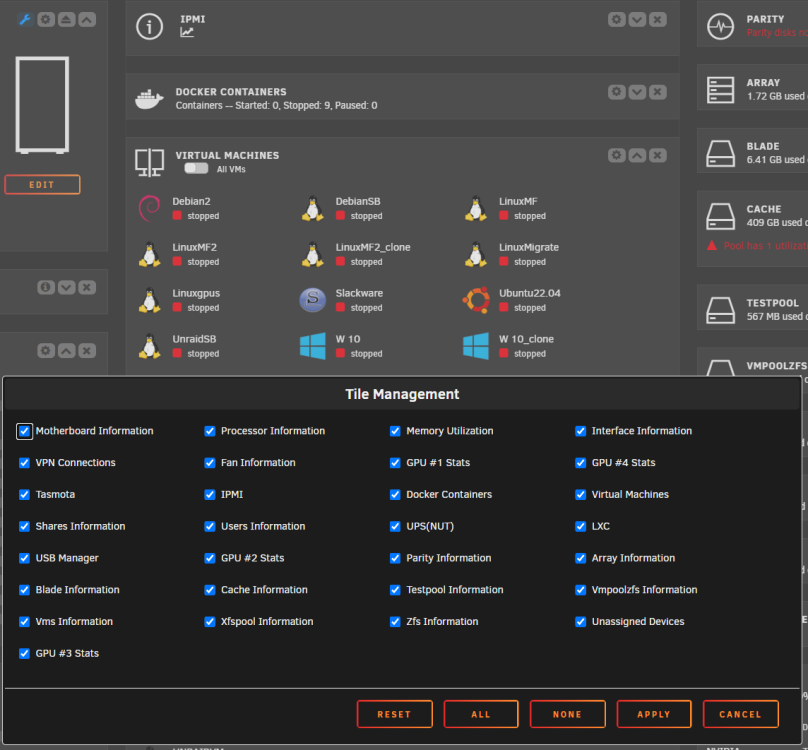The height and width of the screenshot is (750, 808).
Task: Close the Docker Containers tile
Action: 658,92
